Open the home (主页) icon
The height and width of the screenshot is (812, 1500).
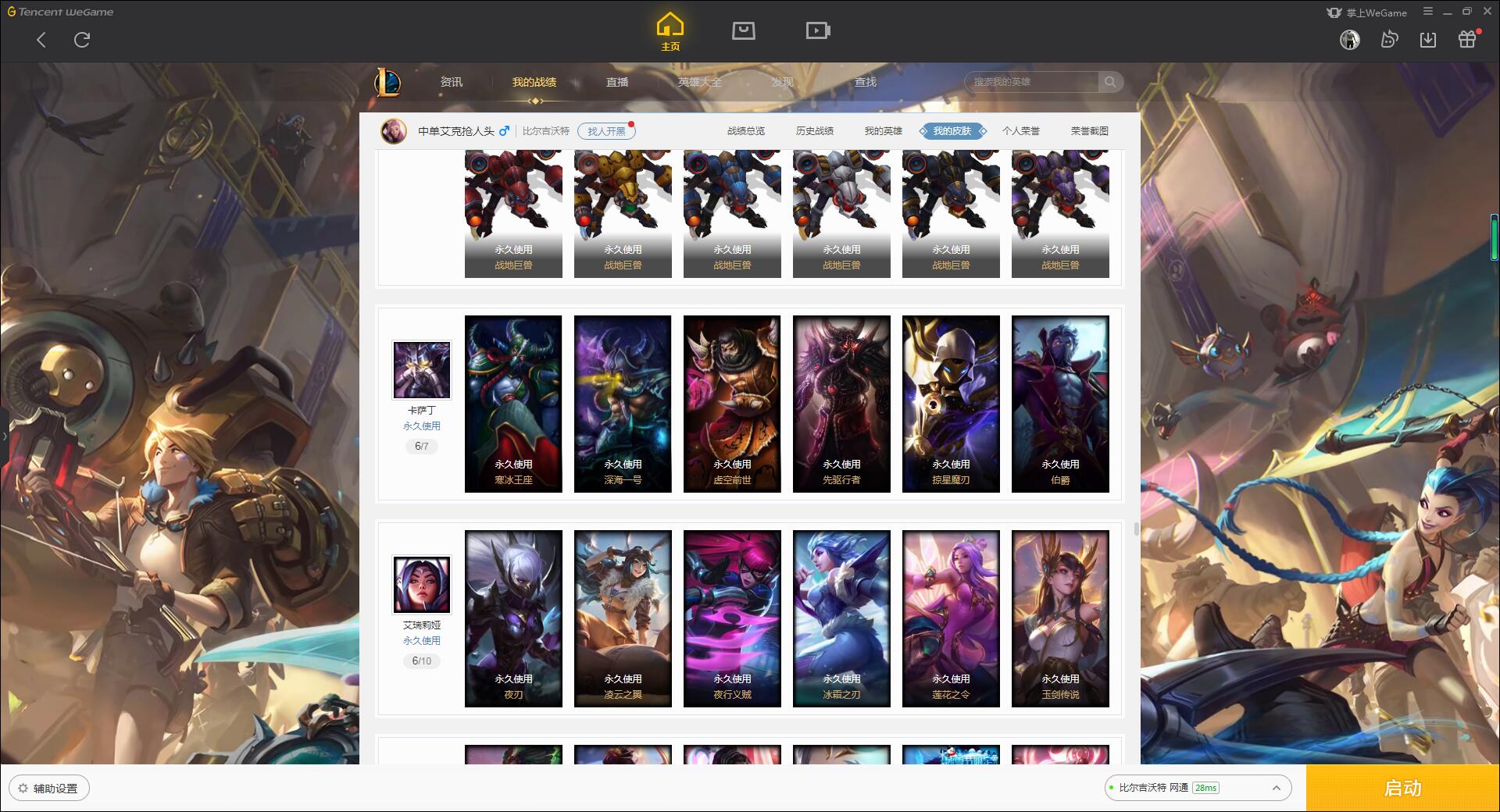670,32
